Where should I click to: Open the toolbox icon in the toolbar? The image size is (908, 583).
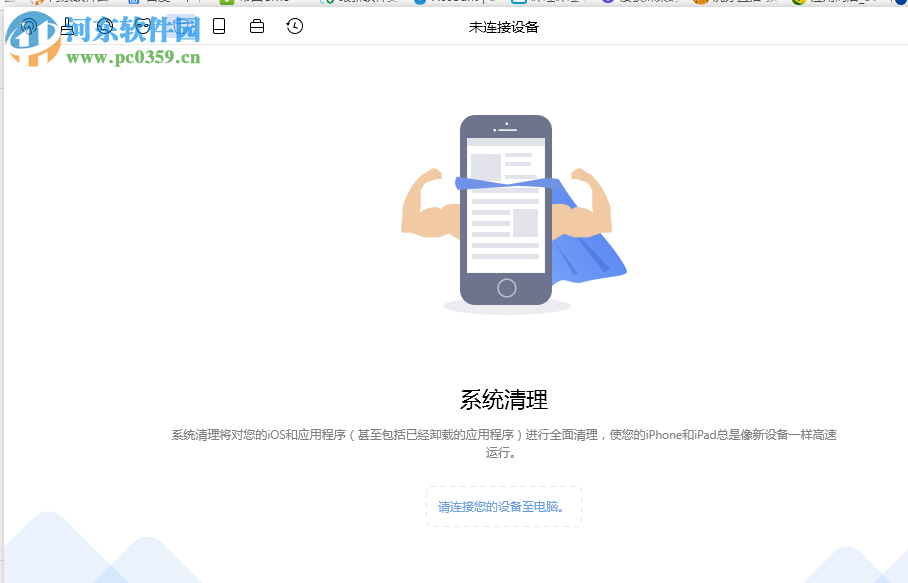[256, 26]
